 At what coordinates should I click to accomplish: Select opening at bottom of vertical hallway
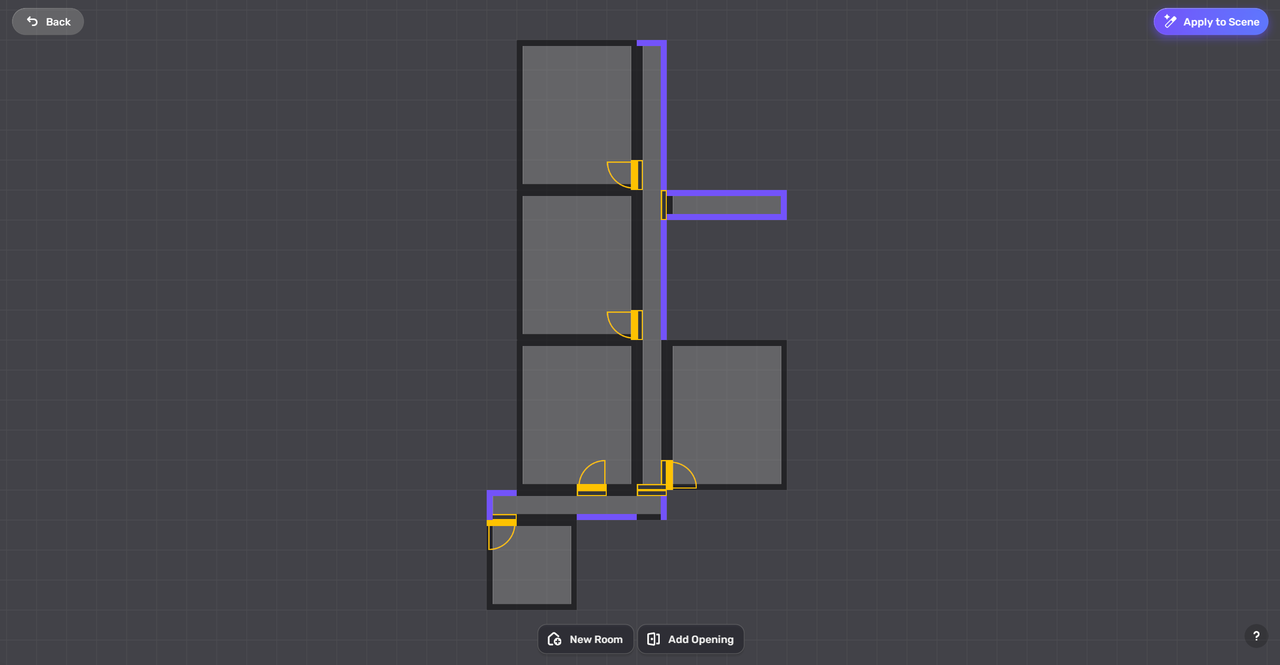tap(651, 490)
